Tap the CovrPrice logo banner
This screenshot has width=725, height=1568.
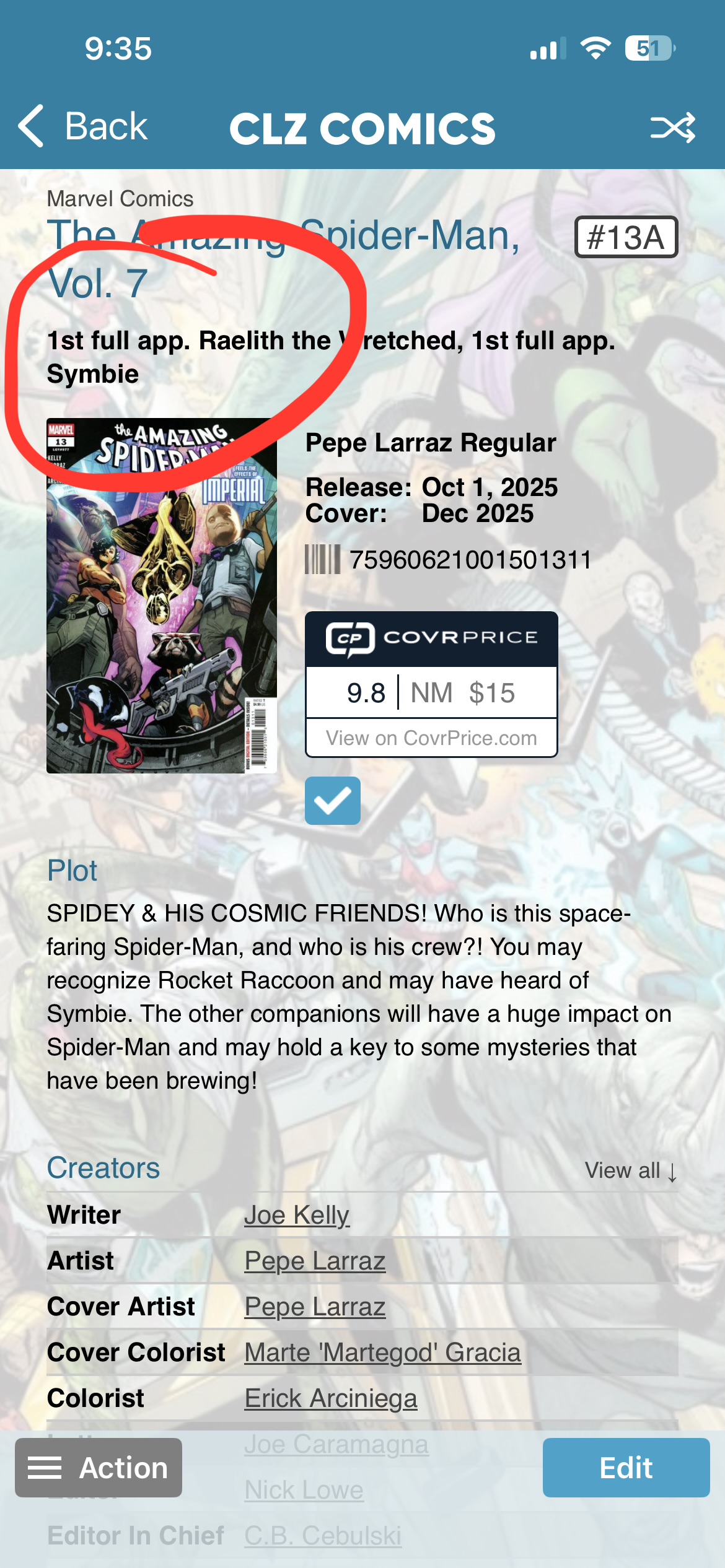(x=431, y=639)
